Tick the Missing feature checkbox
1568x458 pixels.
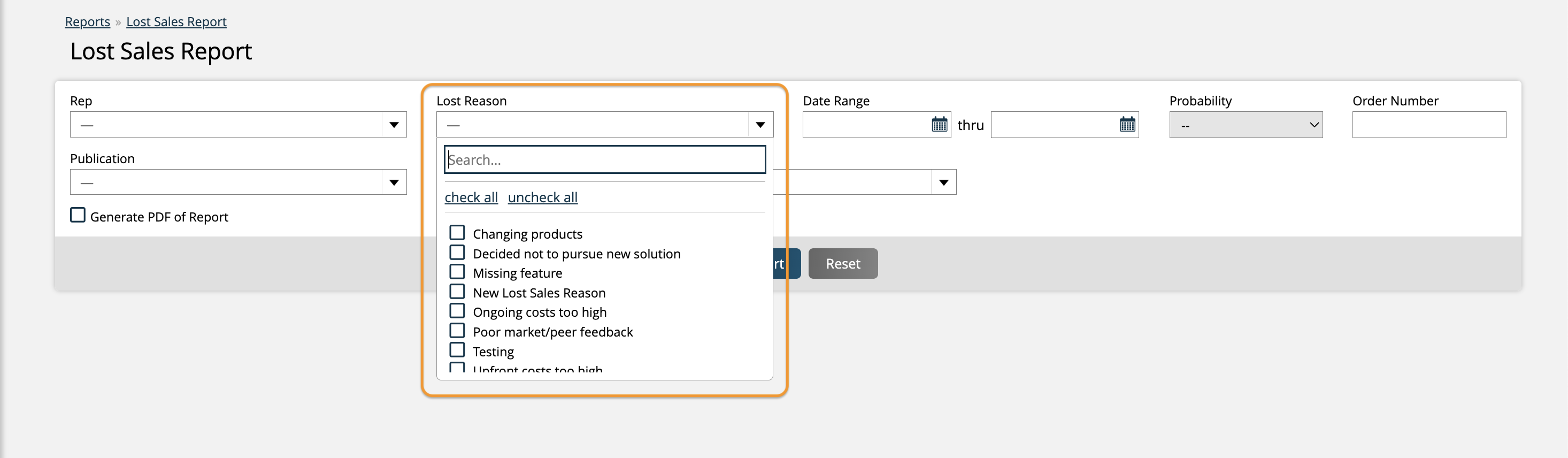click(457, 272)
